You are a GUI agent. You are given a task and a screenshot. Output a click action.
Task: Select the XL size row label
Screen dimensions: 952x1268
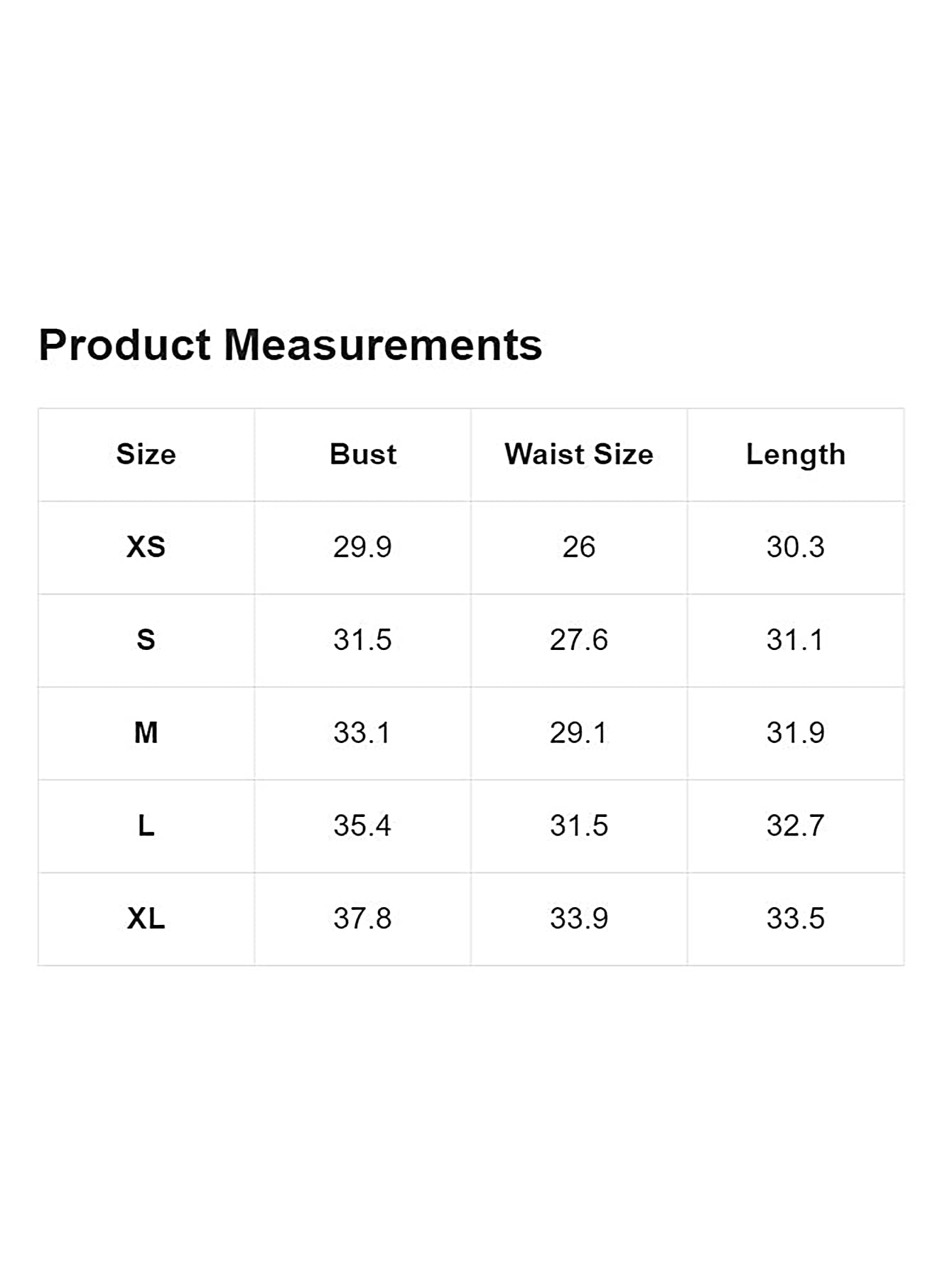pos(146,919)
